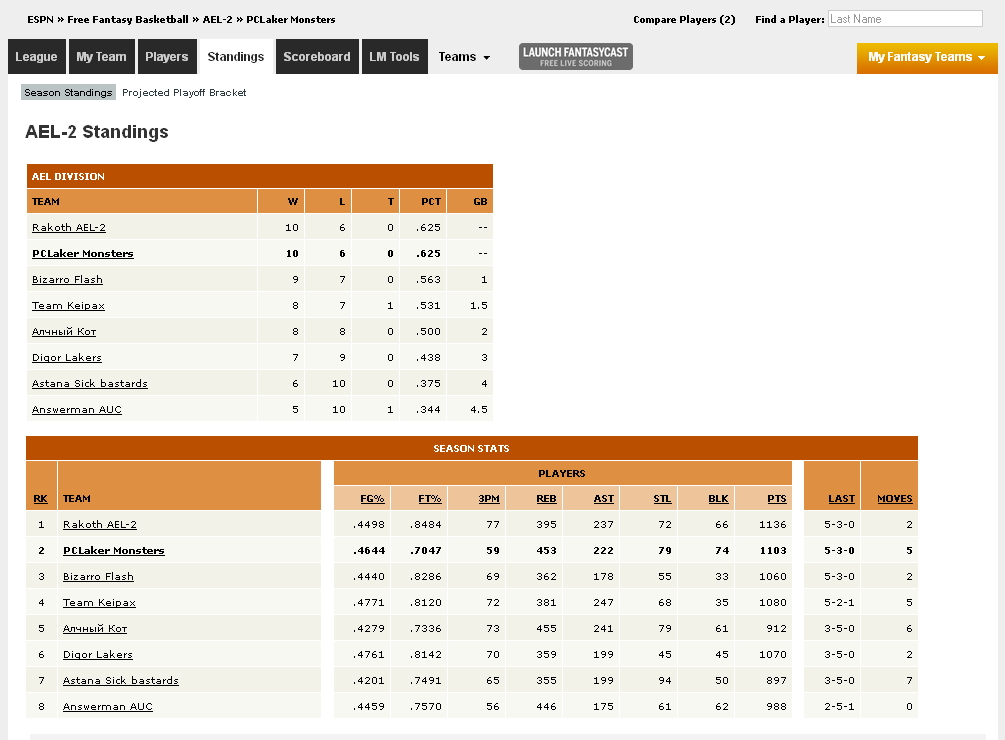
Task: Sort season stats by REB
Action: coord(546,498)
